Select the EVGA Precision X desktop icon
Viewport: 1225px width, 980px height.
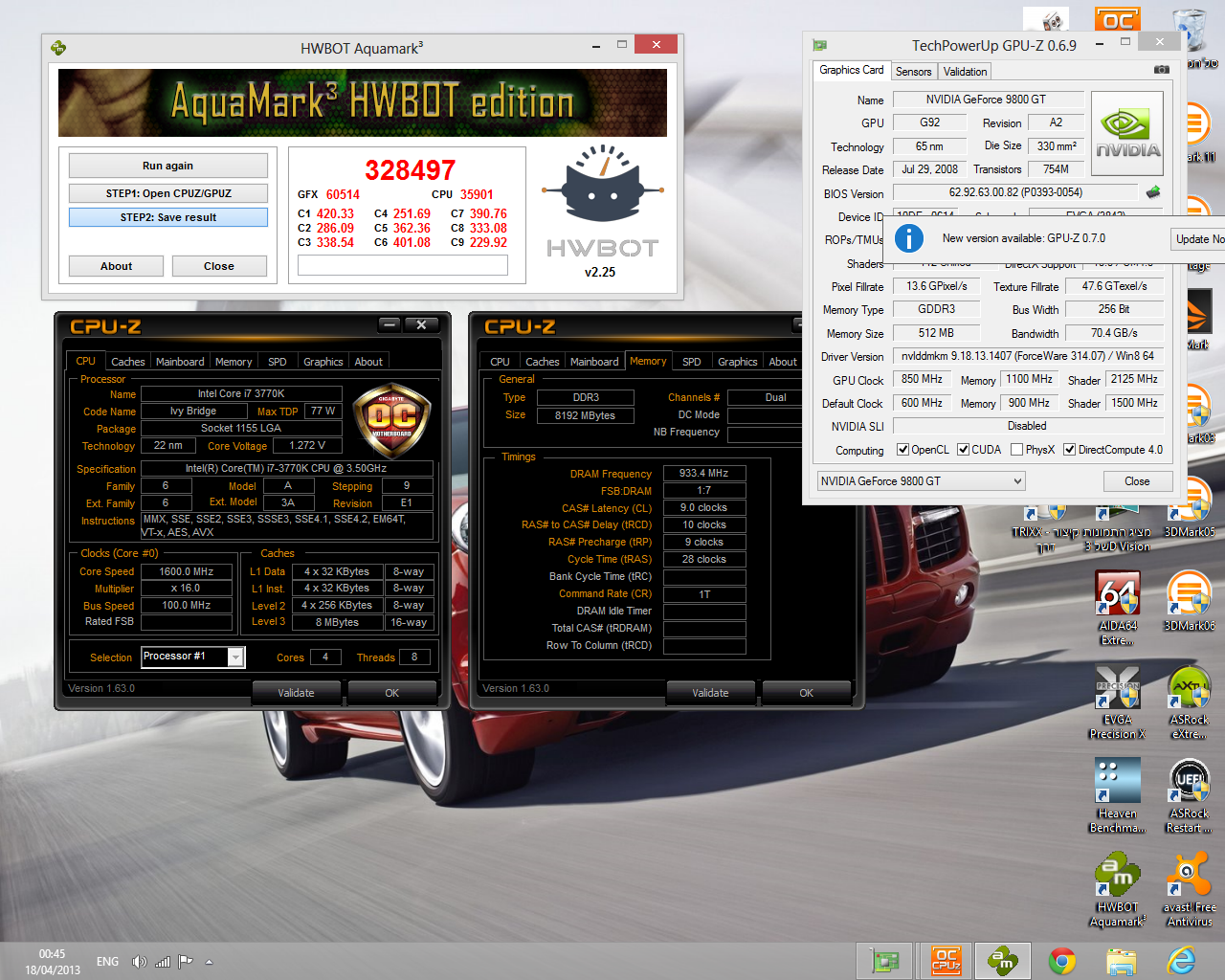[1118, 702]
